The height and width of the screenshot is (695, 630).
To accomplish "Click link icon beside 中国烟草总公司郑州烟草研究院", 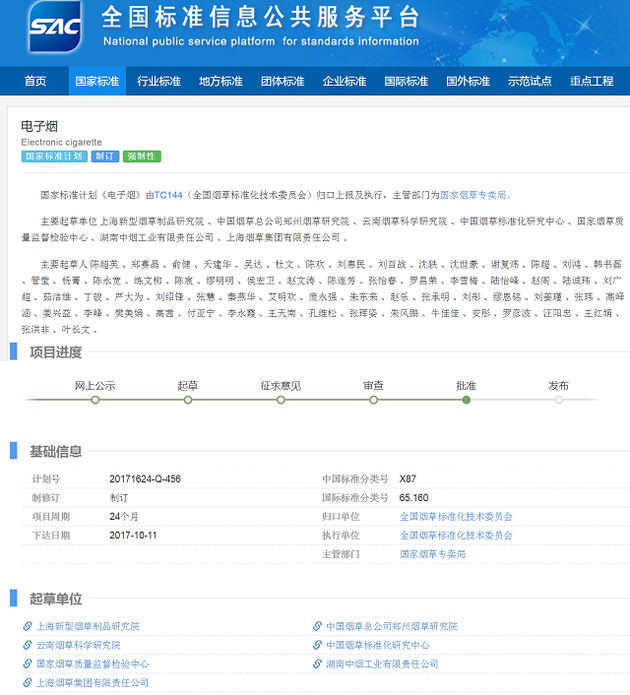I will [x=318, y=627].
